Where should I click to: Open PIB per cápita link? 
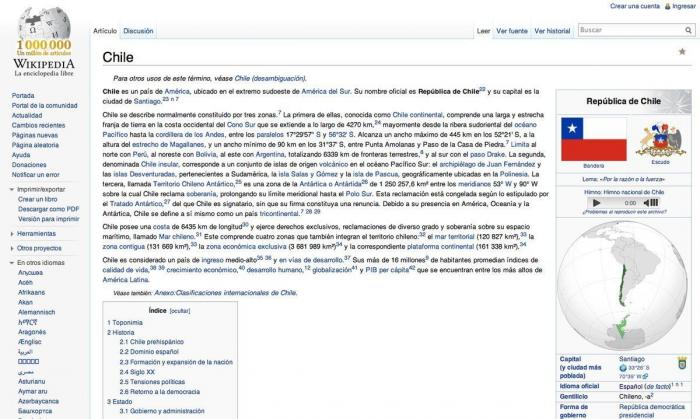[x=387, y=270]
